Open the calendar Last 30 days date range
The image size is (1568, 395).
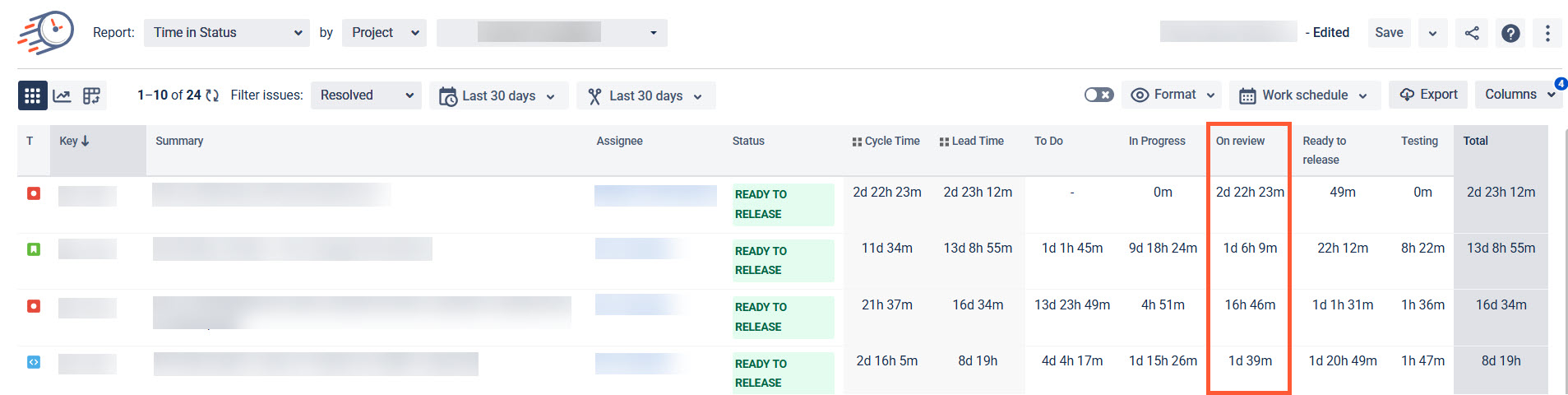498,95
